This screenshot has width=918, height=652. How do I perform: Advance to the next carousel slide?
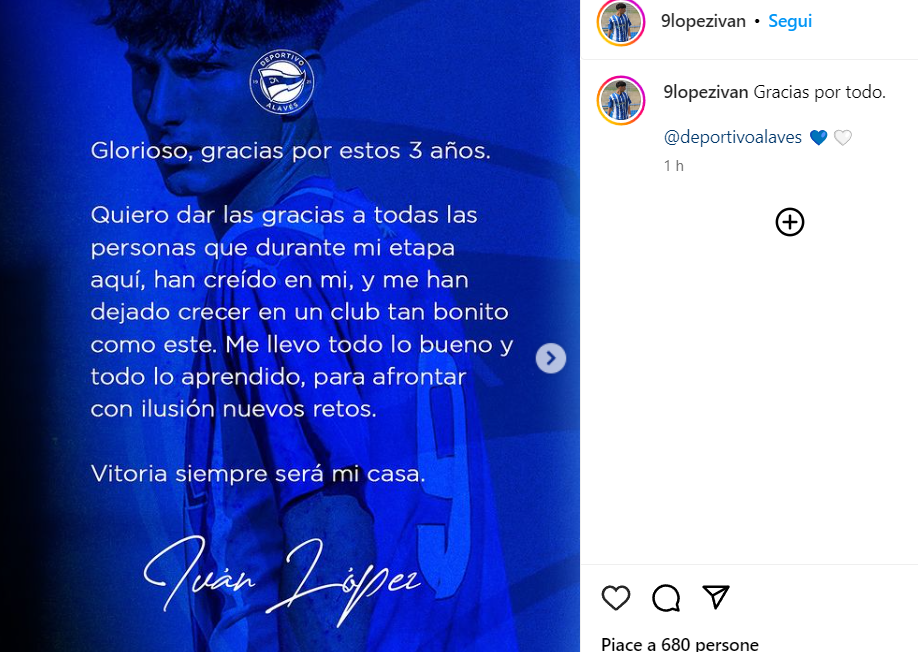pos(551,358)
